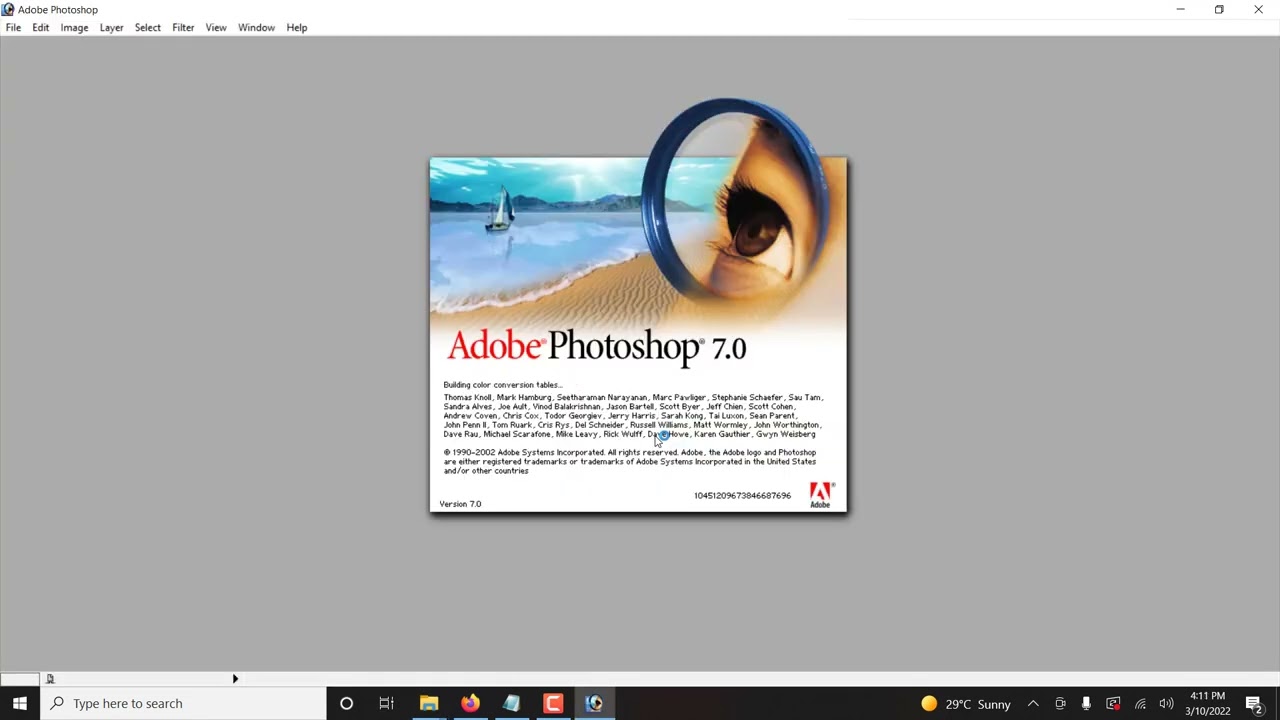Screen dimensions: 1280x720
Task: Click the 'Building color conversion tables...' status text
Action: pos(503,385)
